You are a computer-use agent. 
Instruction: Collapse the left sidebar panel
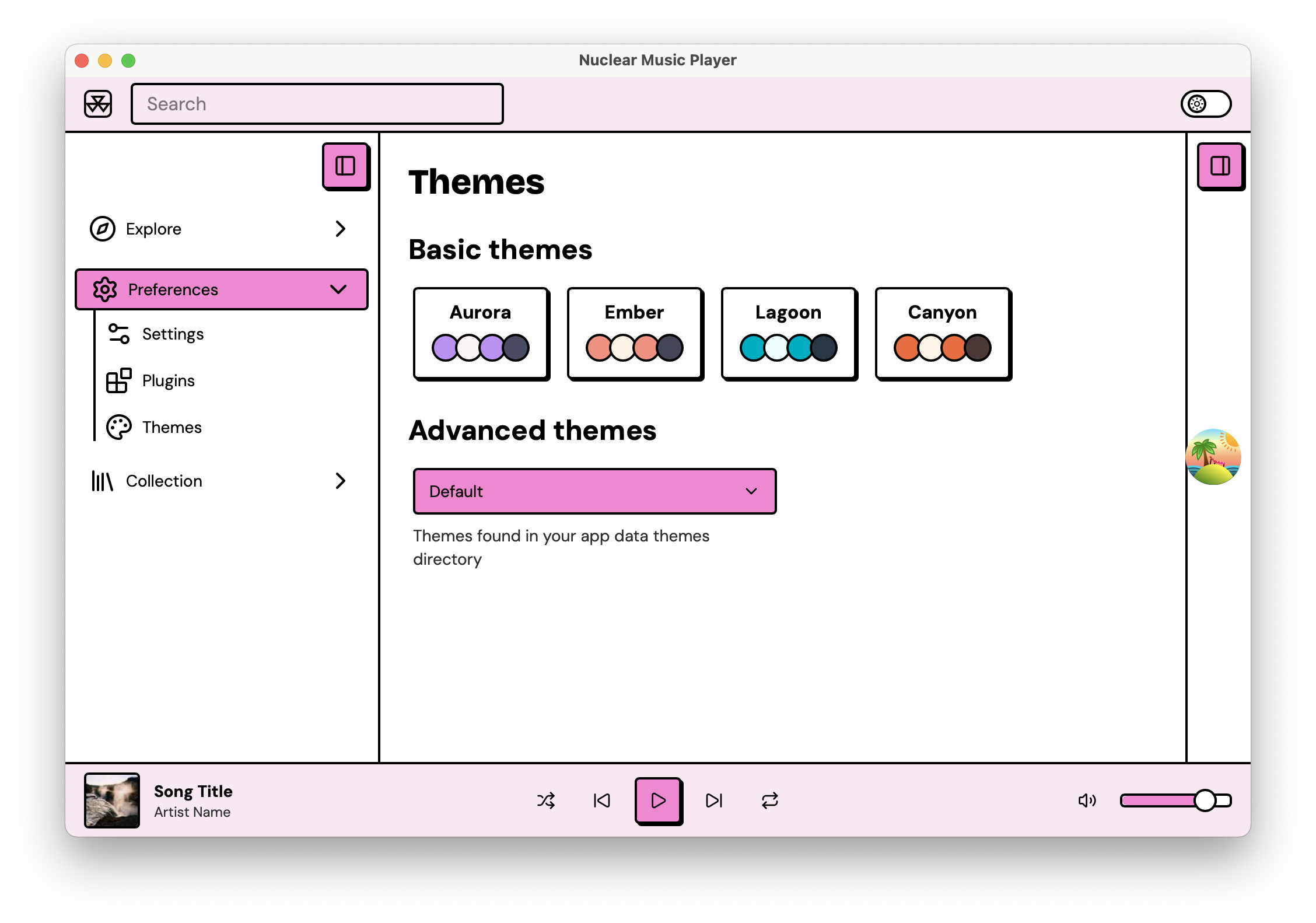pos(345,166)
